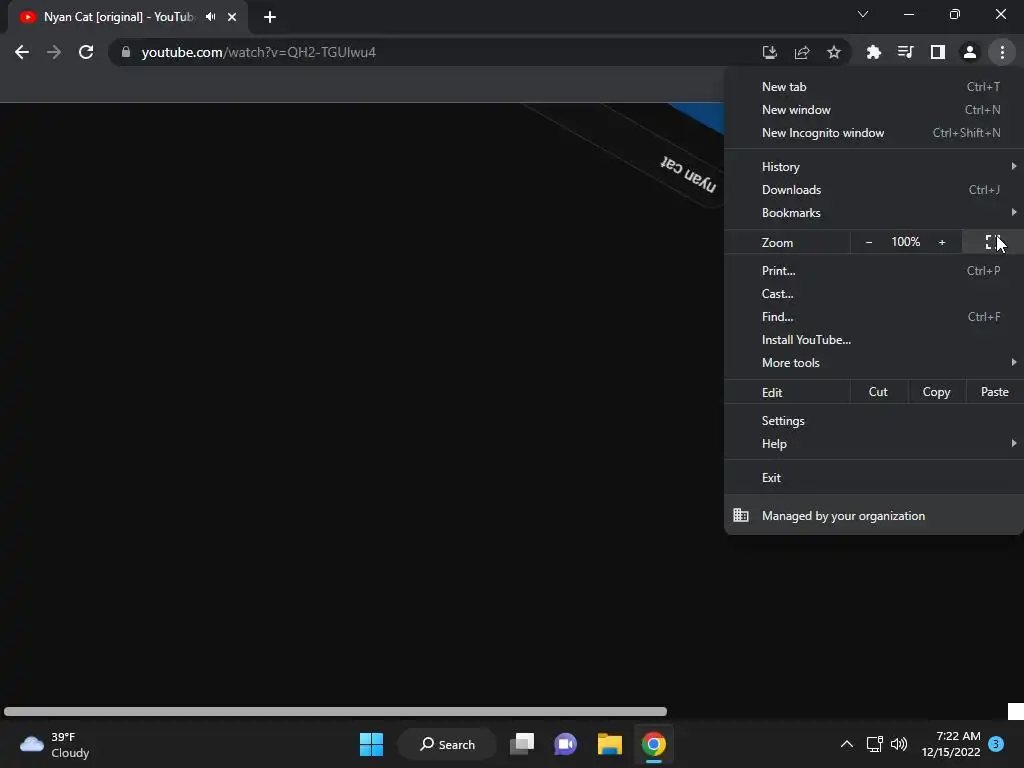Click the taskbar Search box
1024x768 pixels.
tap(448, 744)
